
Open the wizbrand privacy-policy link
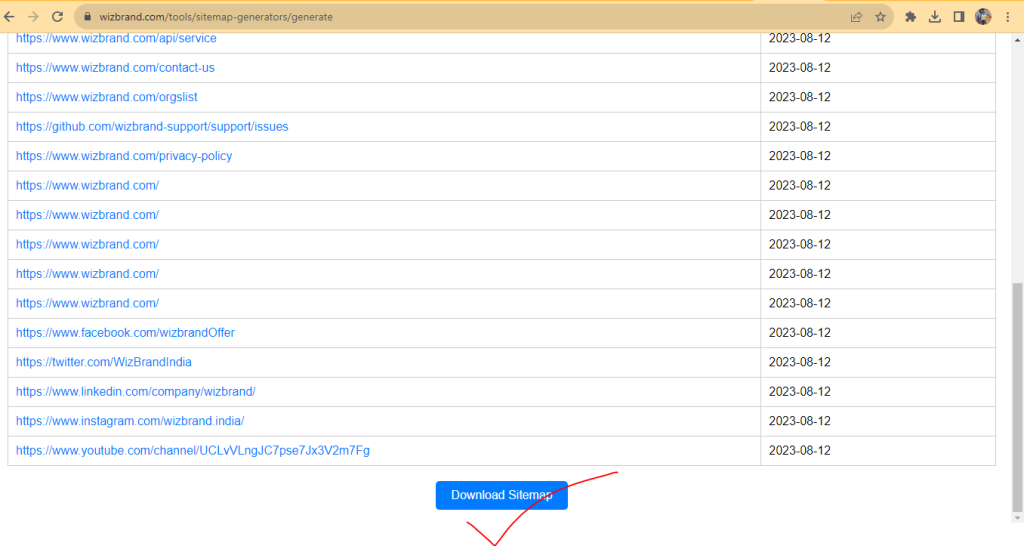point(124,156)
